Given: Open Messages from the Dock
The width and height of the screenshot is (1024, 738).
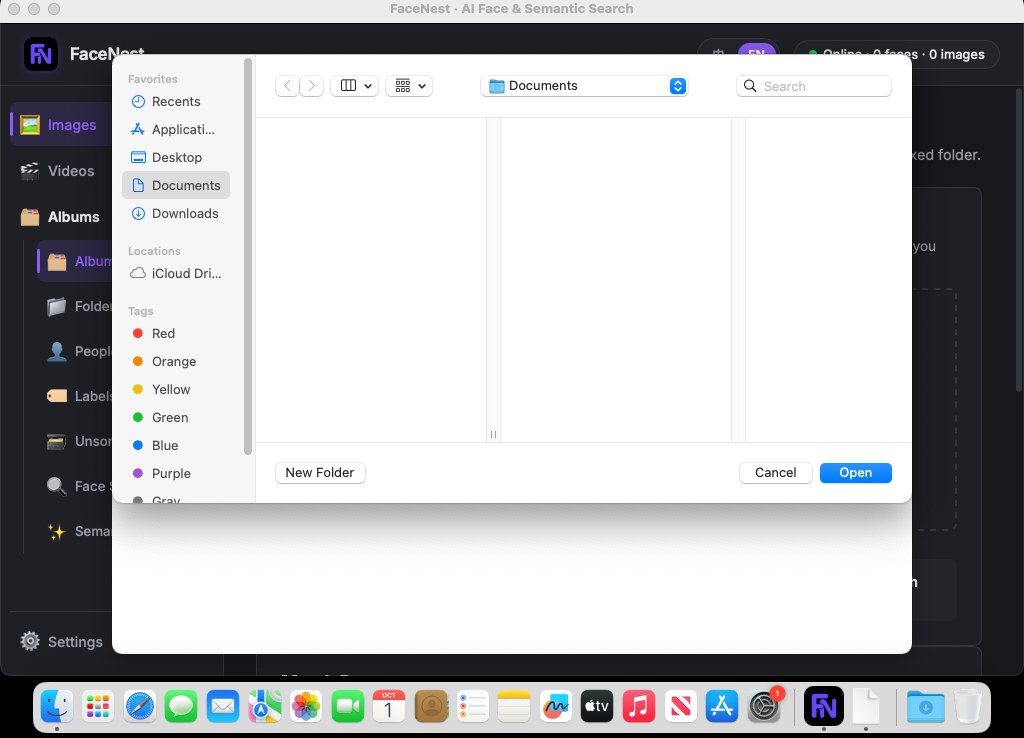Looking at the screenshot, I should click(x=181, y=706).
